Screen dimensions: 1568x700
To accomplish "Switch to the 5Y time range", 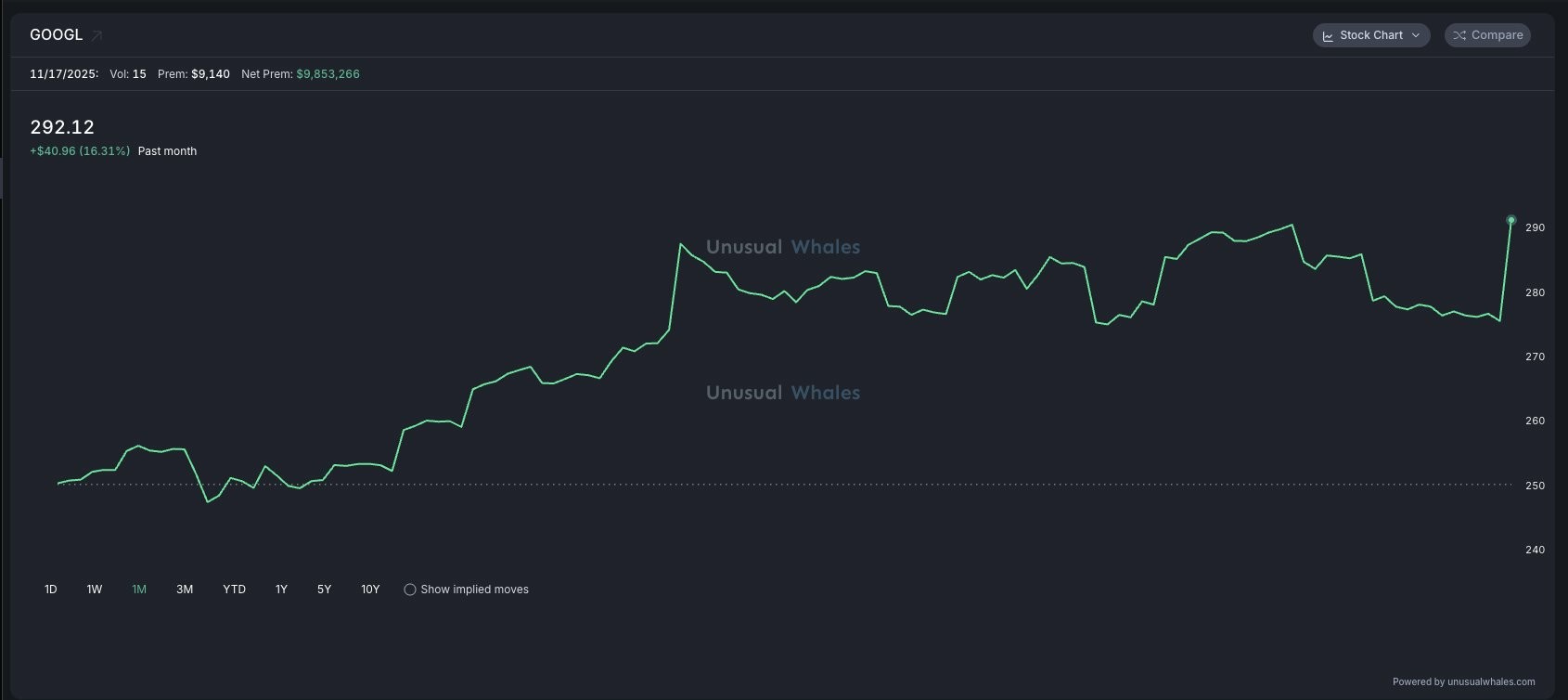I will [x=324, y=590].
